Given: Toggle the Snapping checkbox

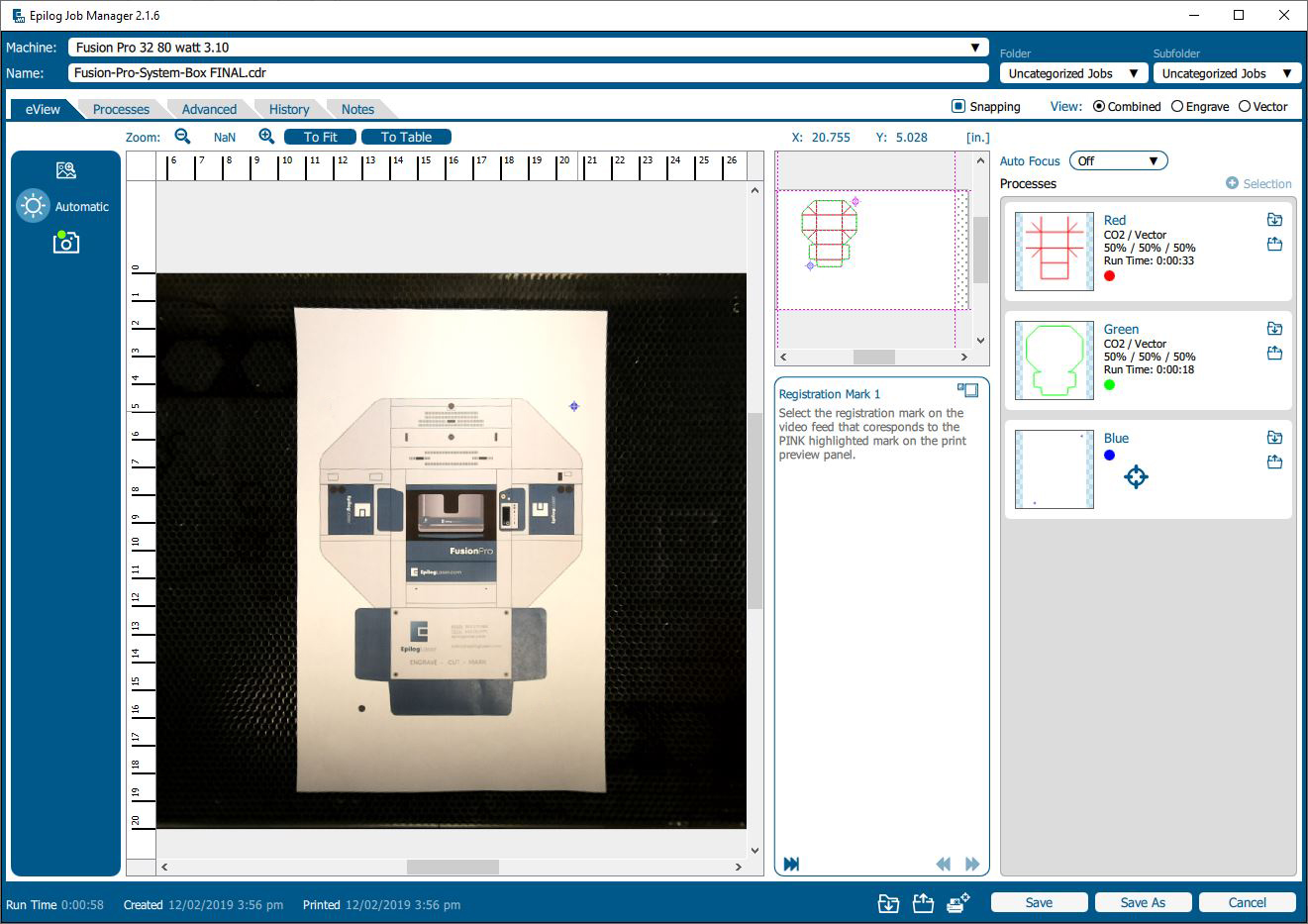Looking at the screenshot, I should [957, 106].
